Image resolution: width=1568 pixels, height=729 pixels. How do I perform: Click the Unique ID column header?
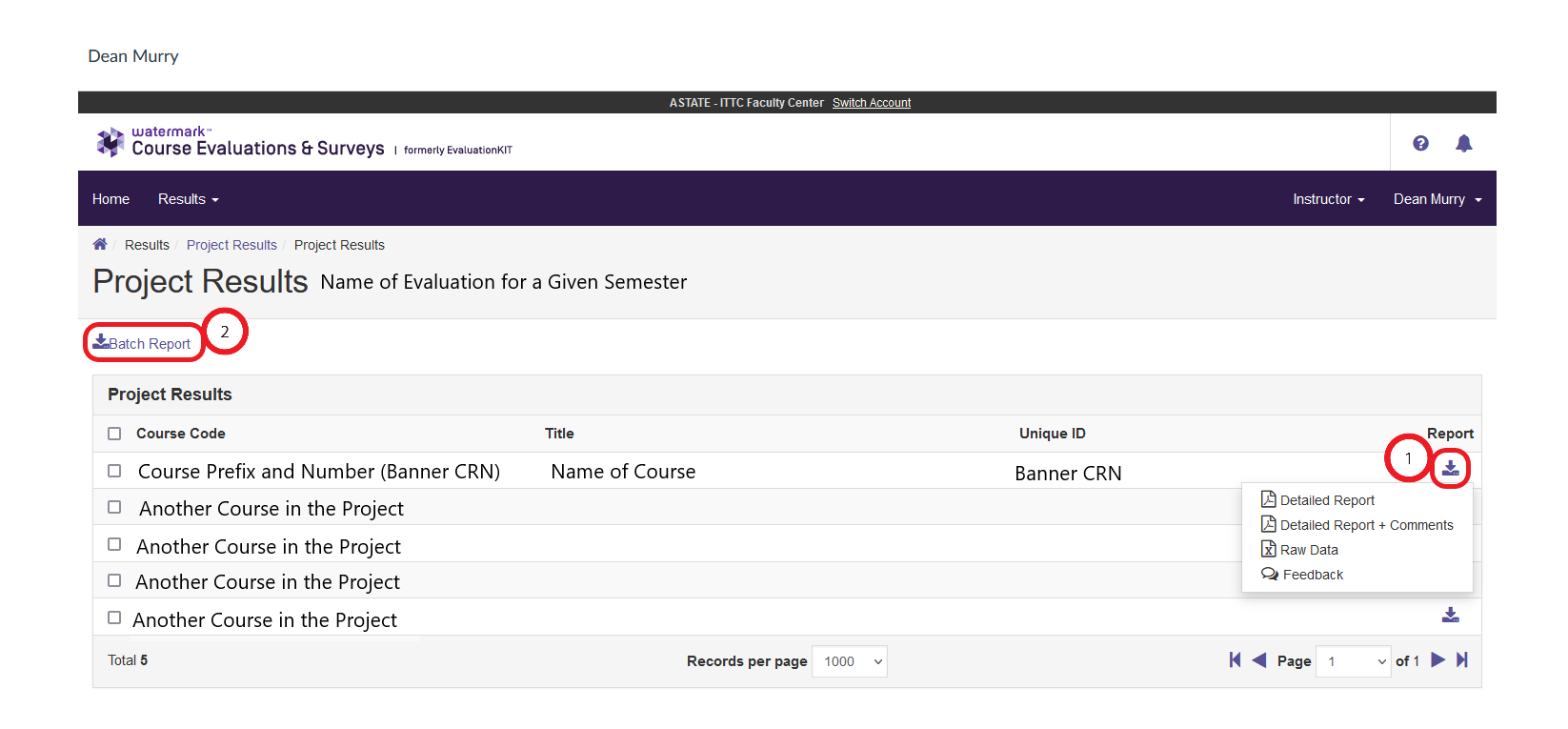[1053, 434]
